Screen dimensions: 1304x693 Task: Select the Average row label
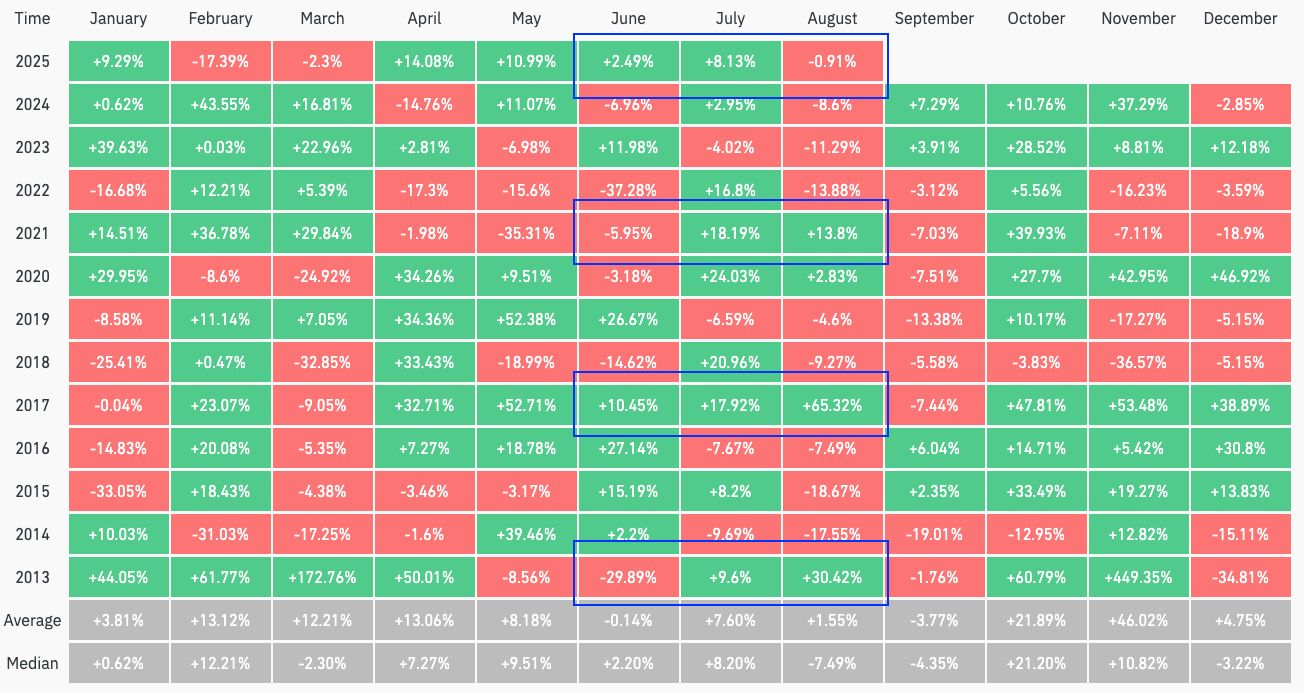[x=32, y=620]
